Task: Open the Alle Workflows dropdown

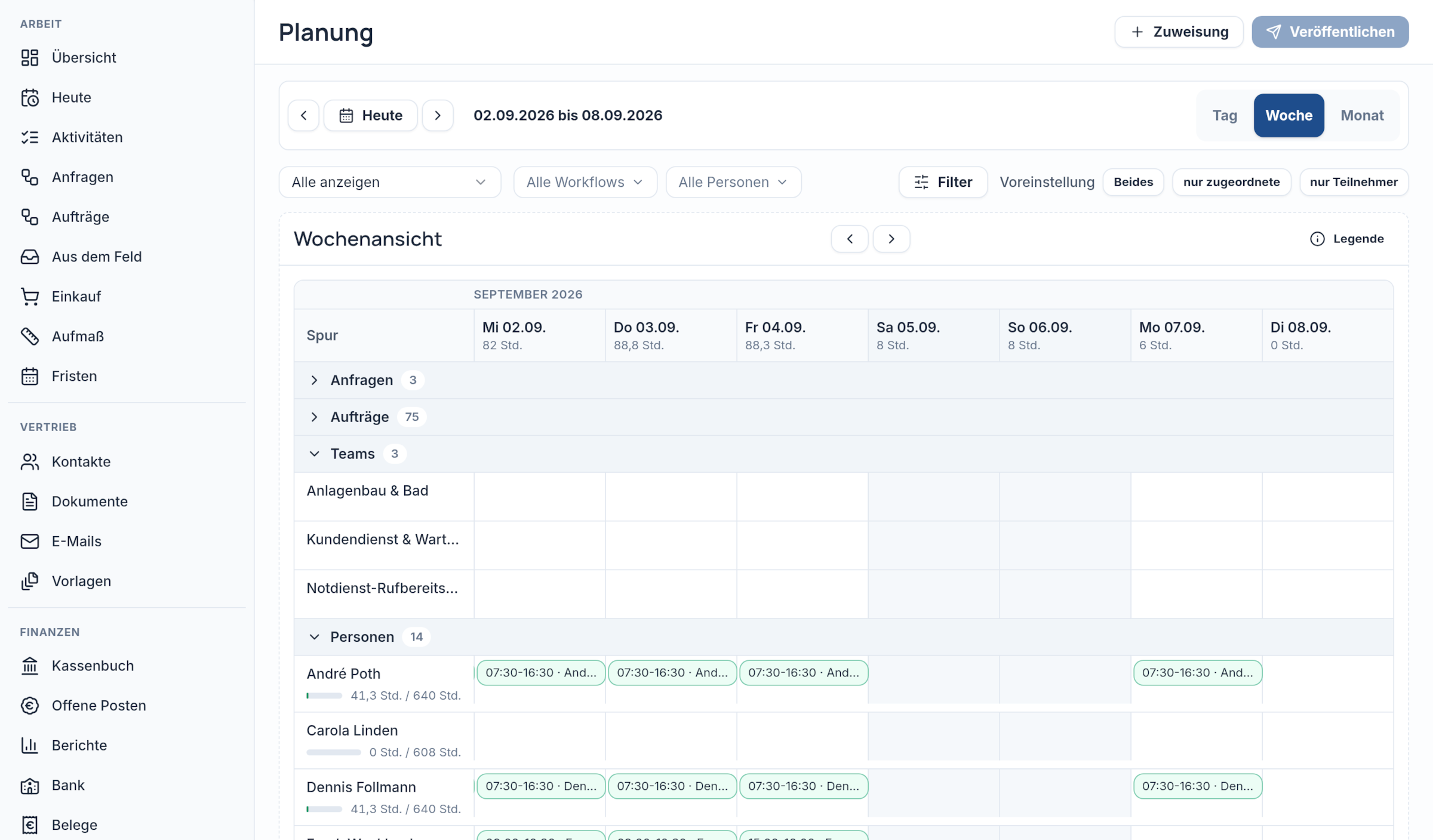Action: point(585,182)
